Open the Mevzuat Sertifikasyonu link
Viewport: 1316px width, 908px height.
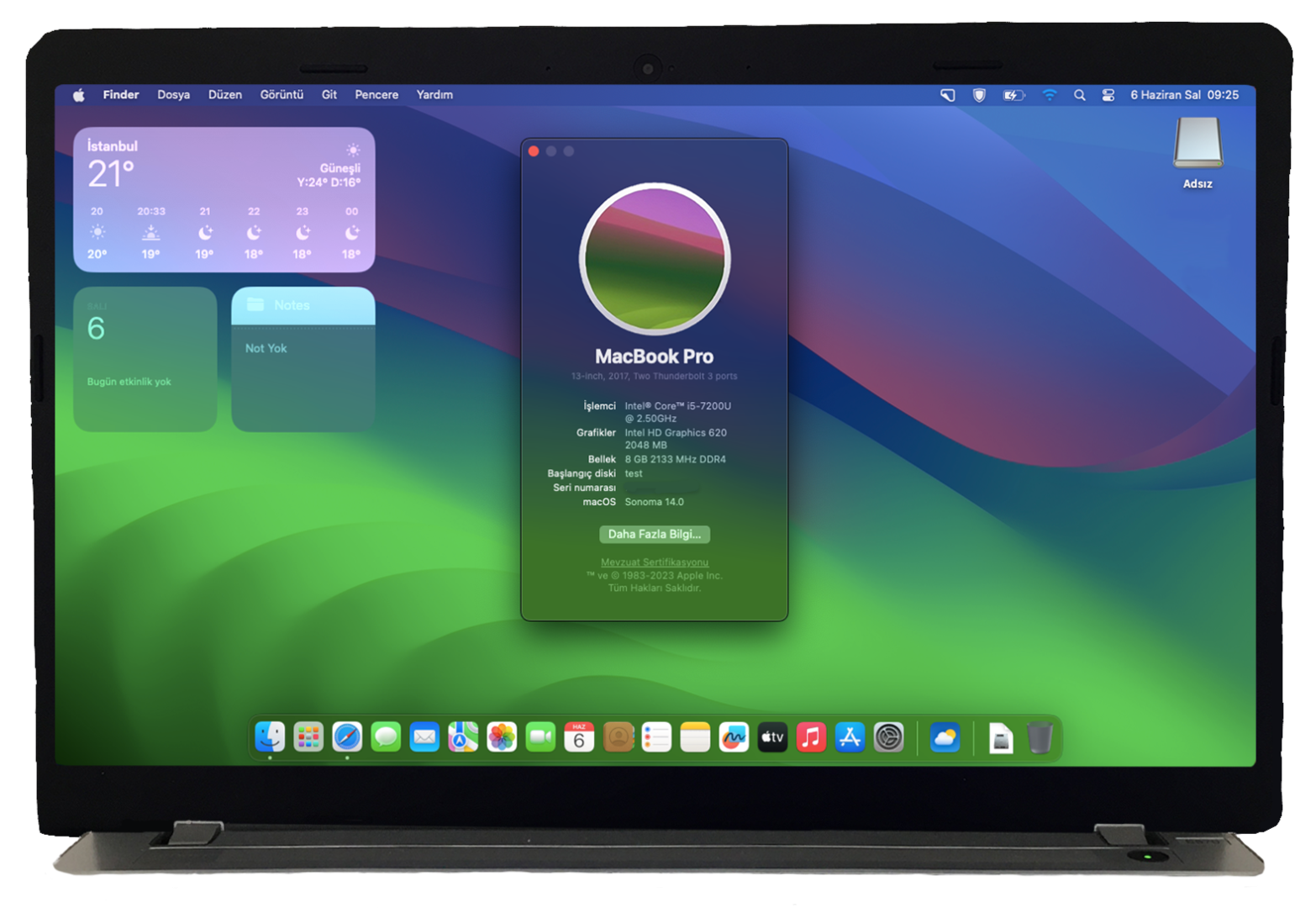(x=655, y=562)
